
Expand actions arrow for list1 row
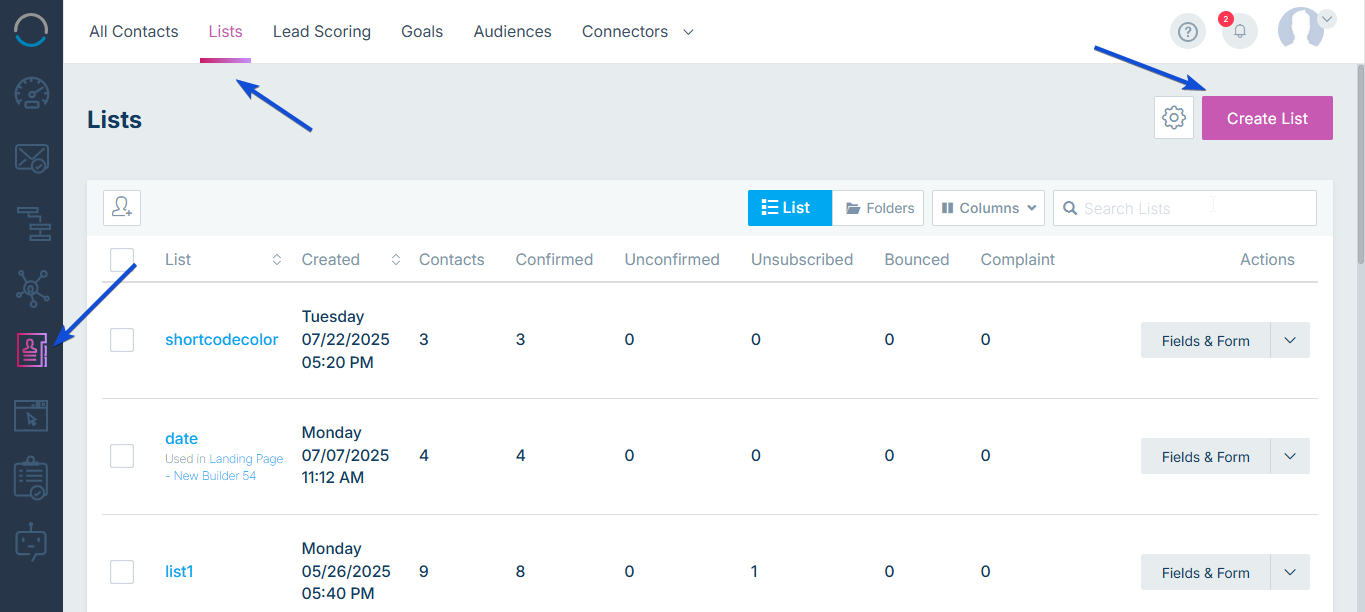pyautogui.click(x=1290, y=572)
